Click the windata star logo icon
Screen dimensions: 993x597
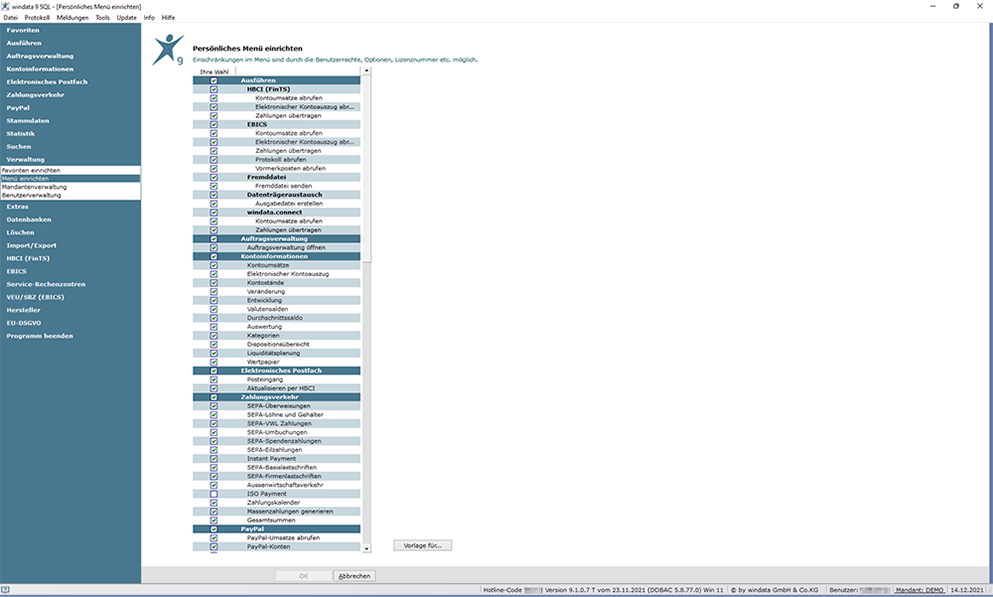tap(168, 50)
